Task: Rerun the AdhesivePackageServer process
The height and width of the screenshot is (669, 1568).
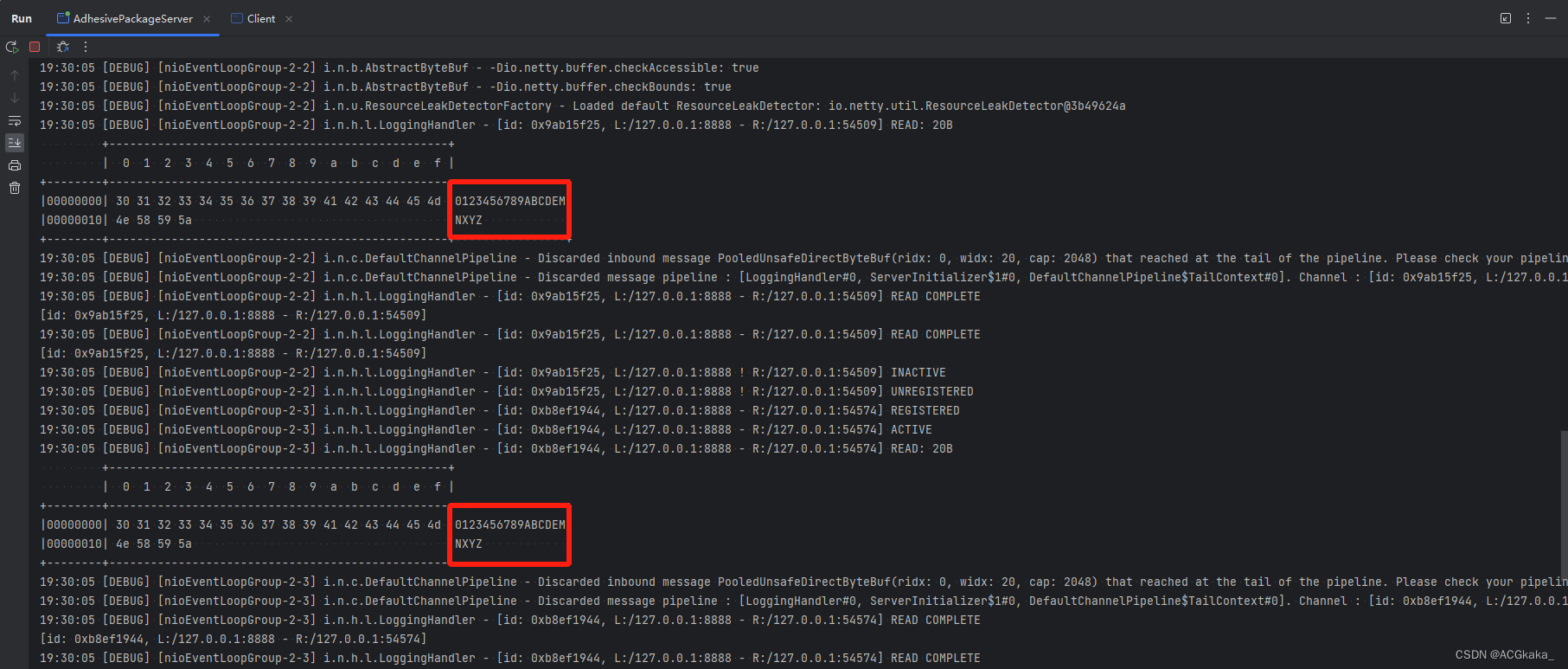Action: click(12, 47)
